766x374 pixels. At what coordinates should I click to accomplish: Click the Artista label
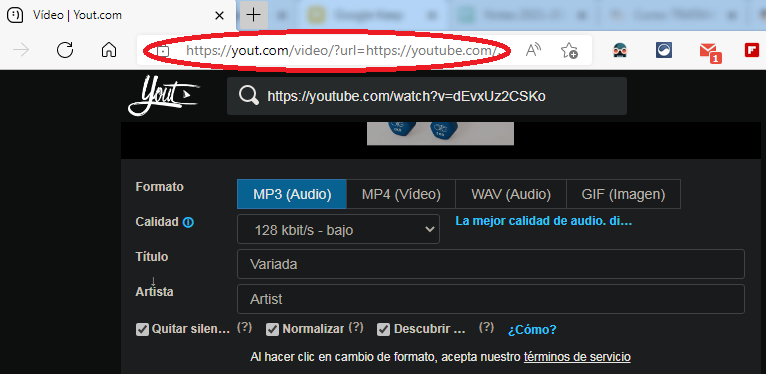[x=154, y=292]
